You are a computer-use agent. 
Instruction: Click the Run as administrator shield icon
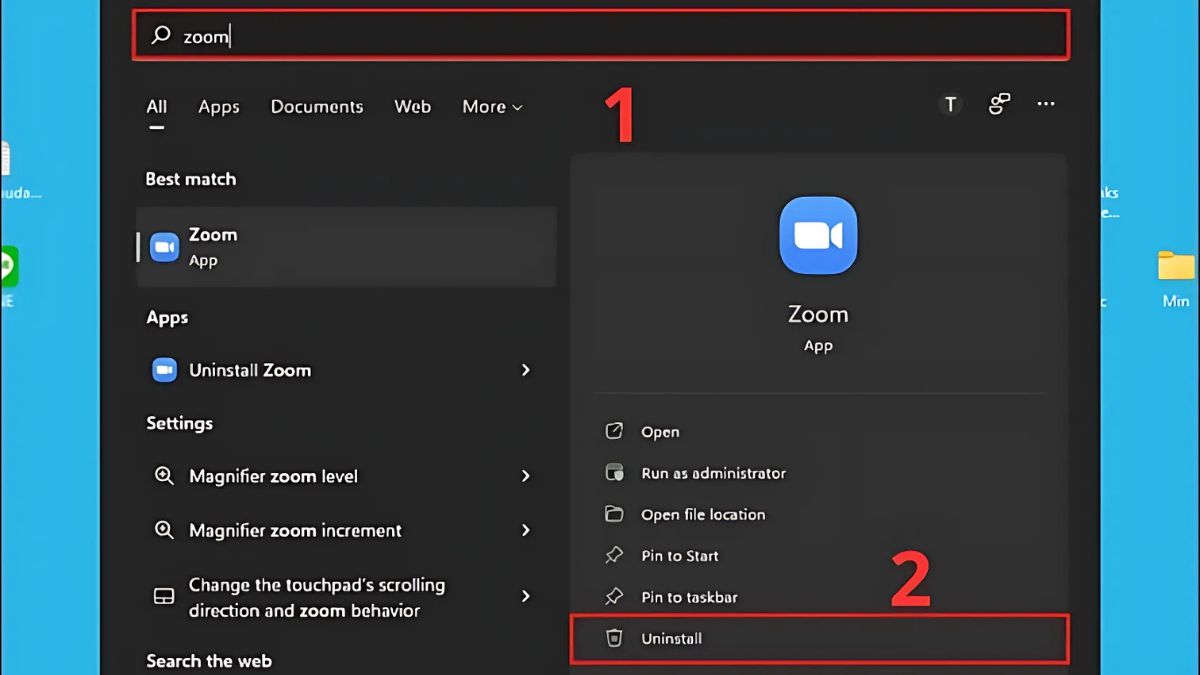[x=614, y=473]
